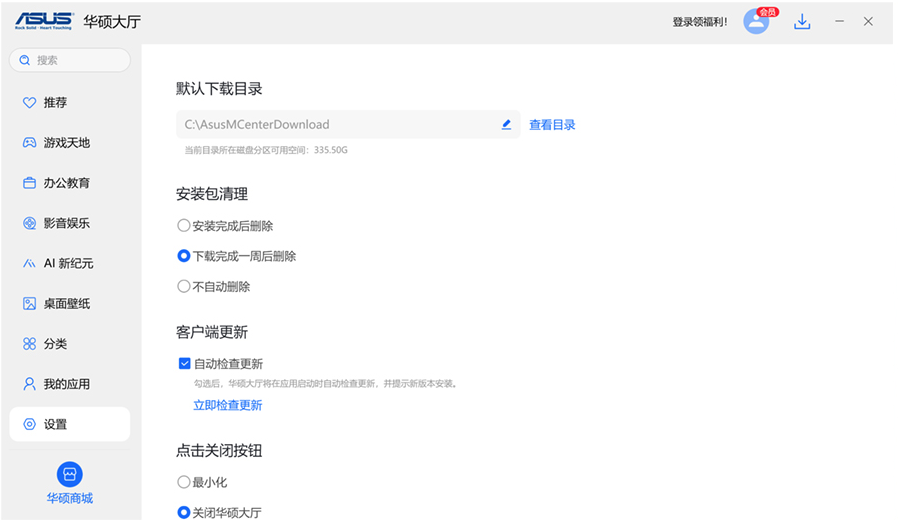898x520 pixels.
Task: Click the search magnifier icon
Action: (x=25, y=60)
